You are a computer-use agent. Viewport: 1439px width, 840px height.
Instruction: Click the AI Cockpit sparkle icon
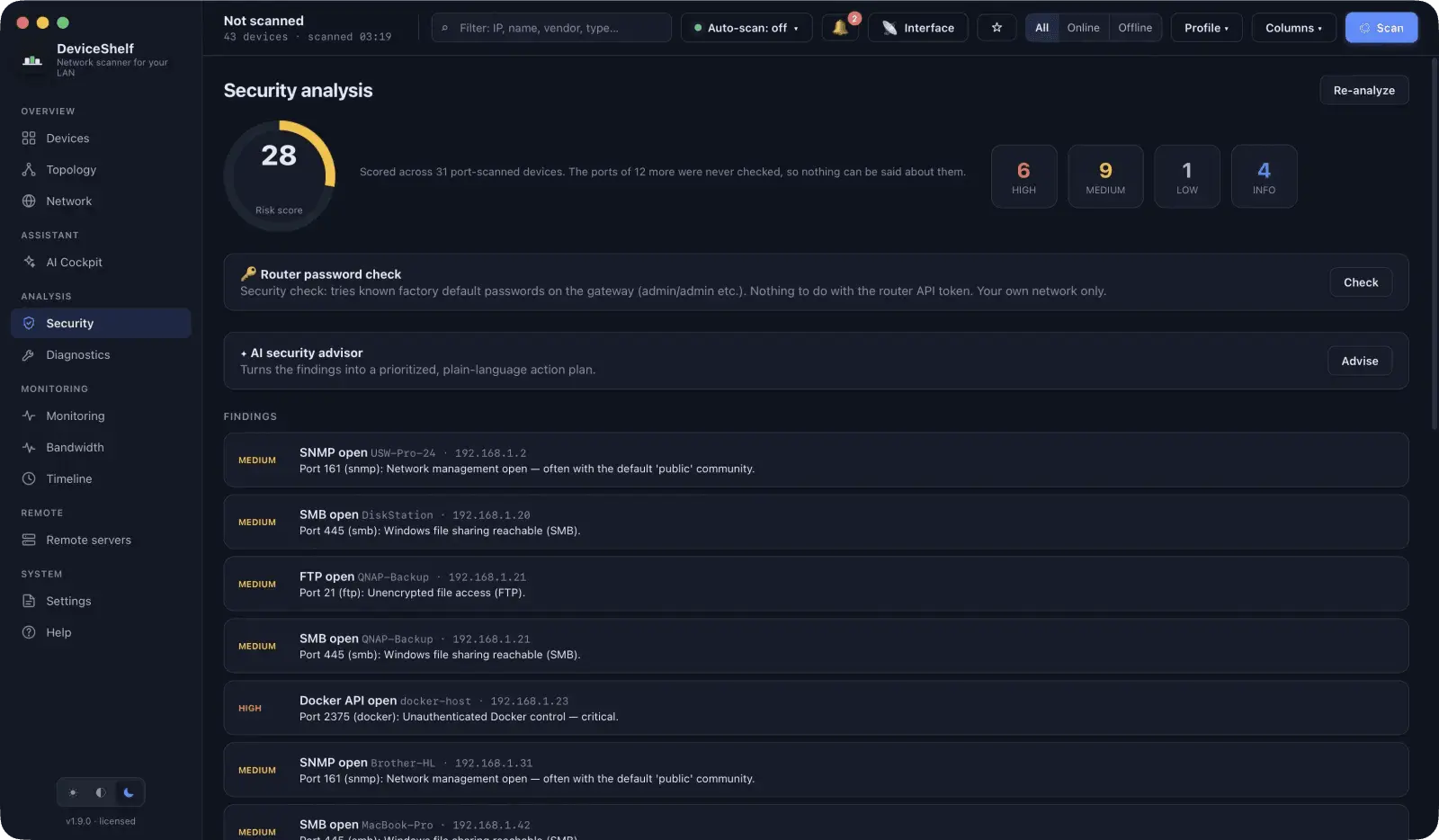(29, 263)
